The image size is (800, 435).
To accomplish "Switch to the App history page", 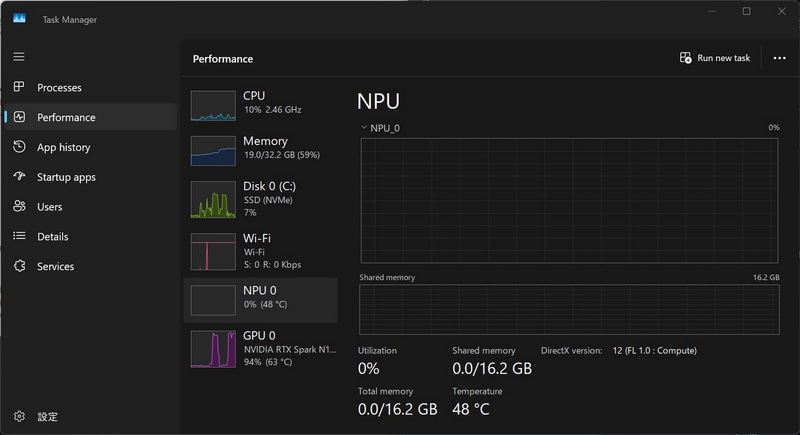I will (91, 147).
